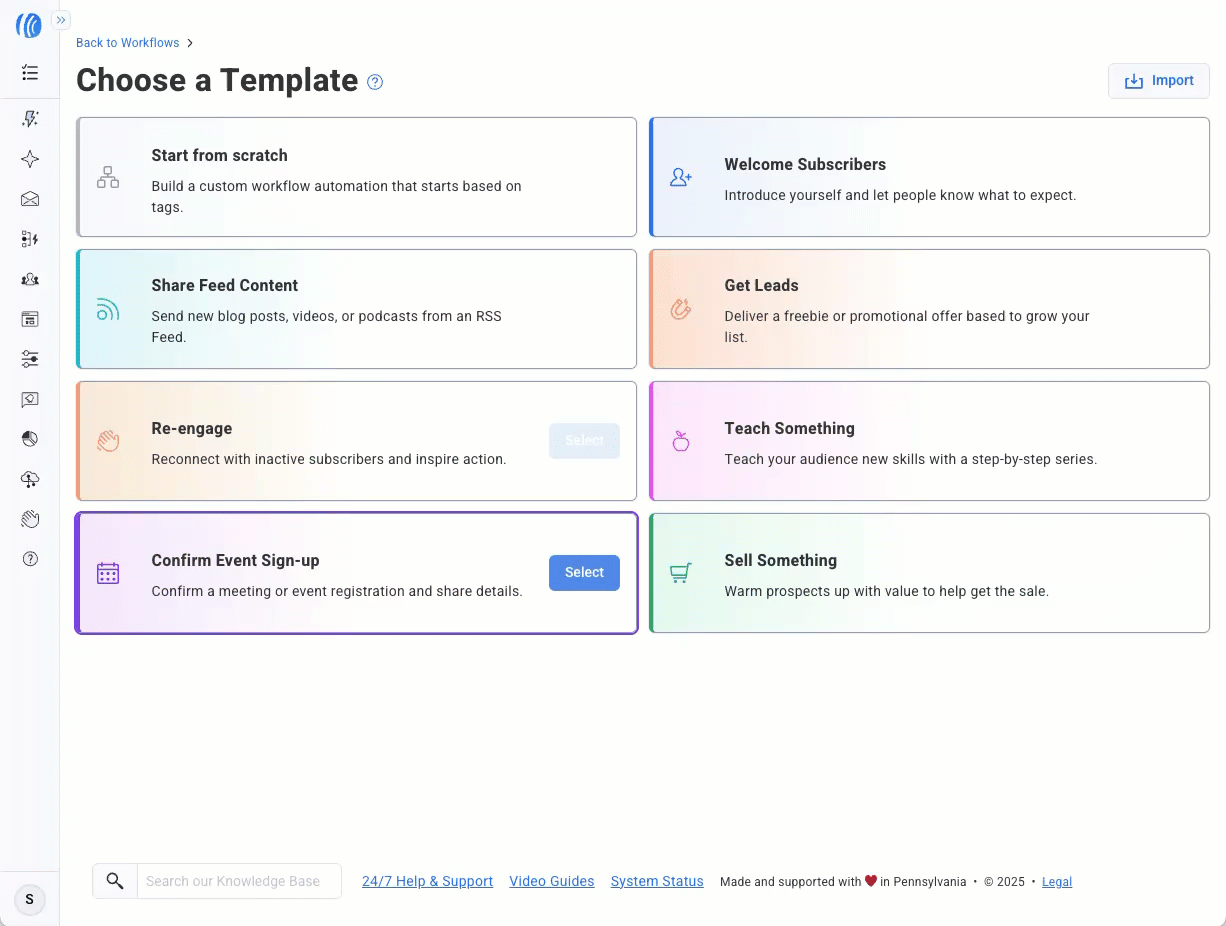Screen dimensions: 1226x926
Task: Open the lightning bolt quick actions sidebar icon
Action: coord(30,119)
